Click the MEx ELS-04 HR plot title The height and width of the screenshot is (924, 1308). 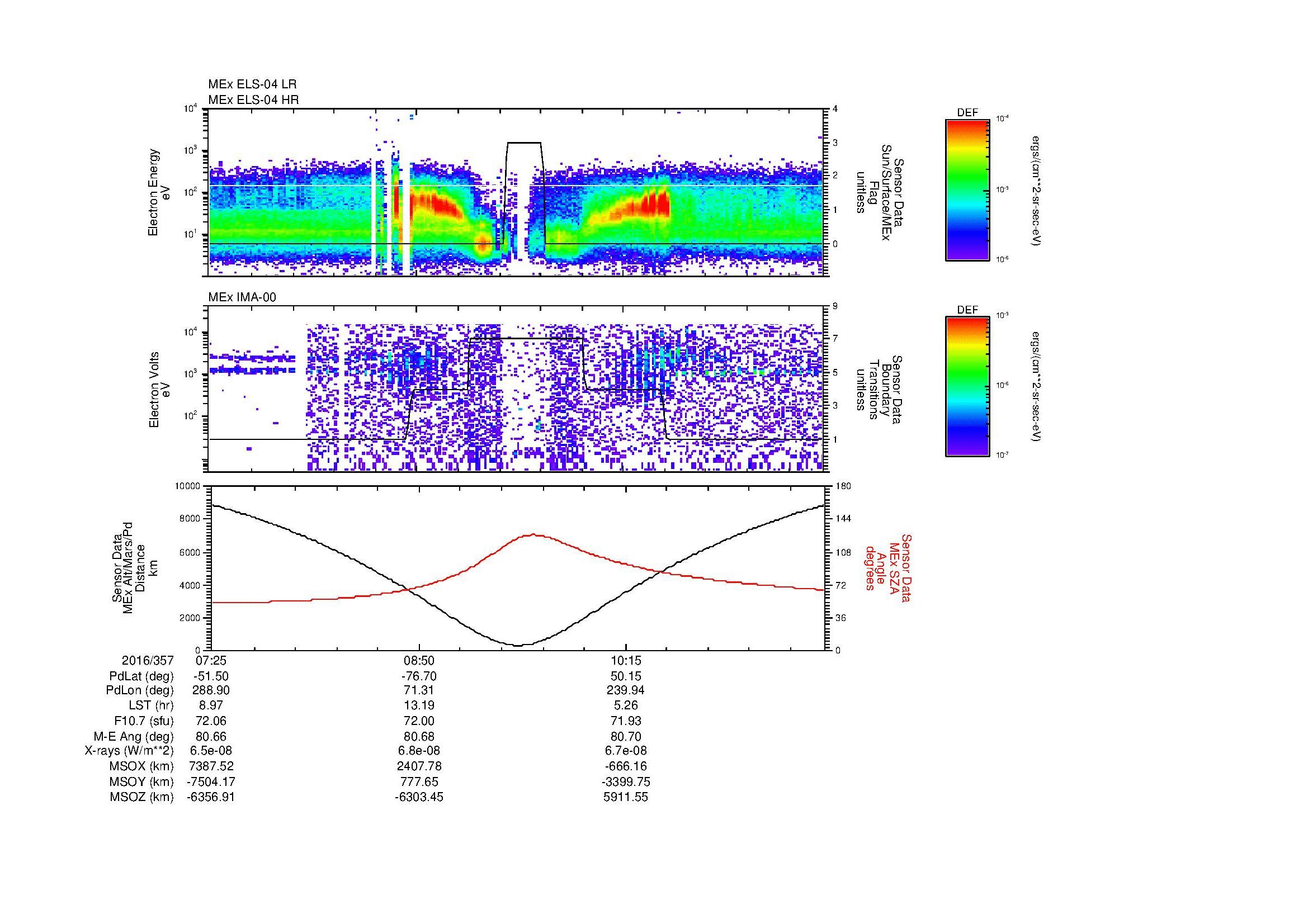[x=253, y=99]
